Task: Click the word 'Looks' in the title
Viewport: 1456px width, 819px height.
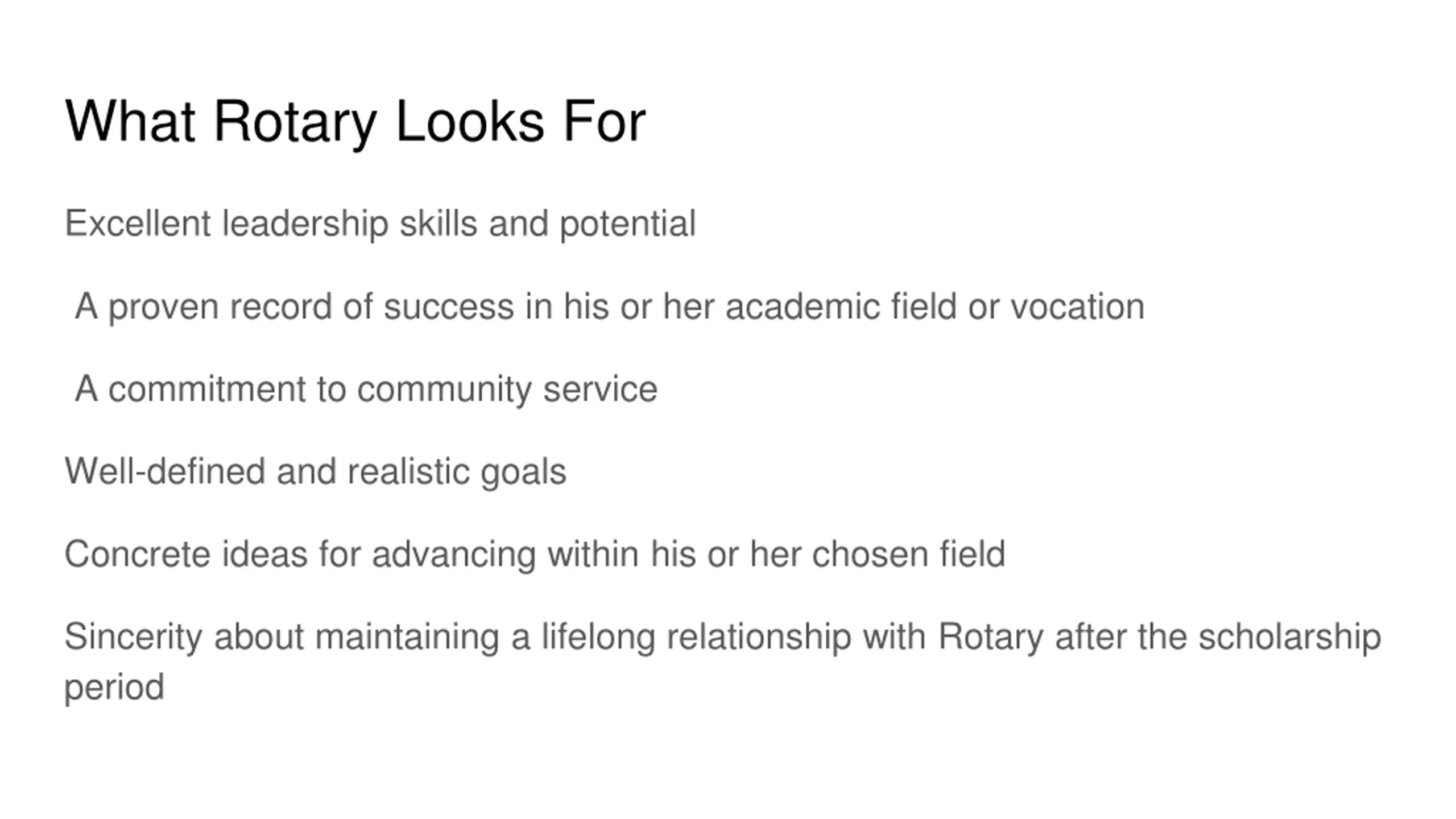Action: (x=469, y=121)
